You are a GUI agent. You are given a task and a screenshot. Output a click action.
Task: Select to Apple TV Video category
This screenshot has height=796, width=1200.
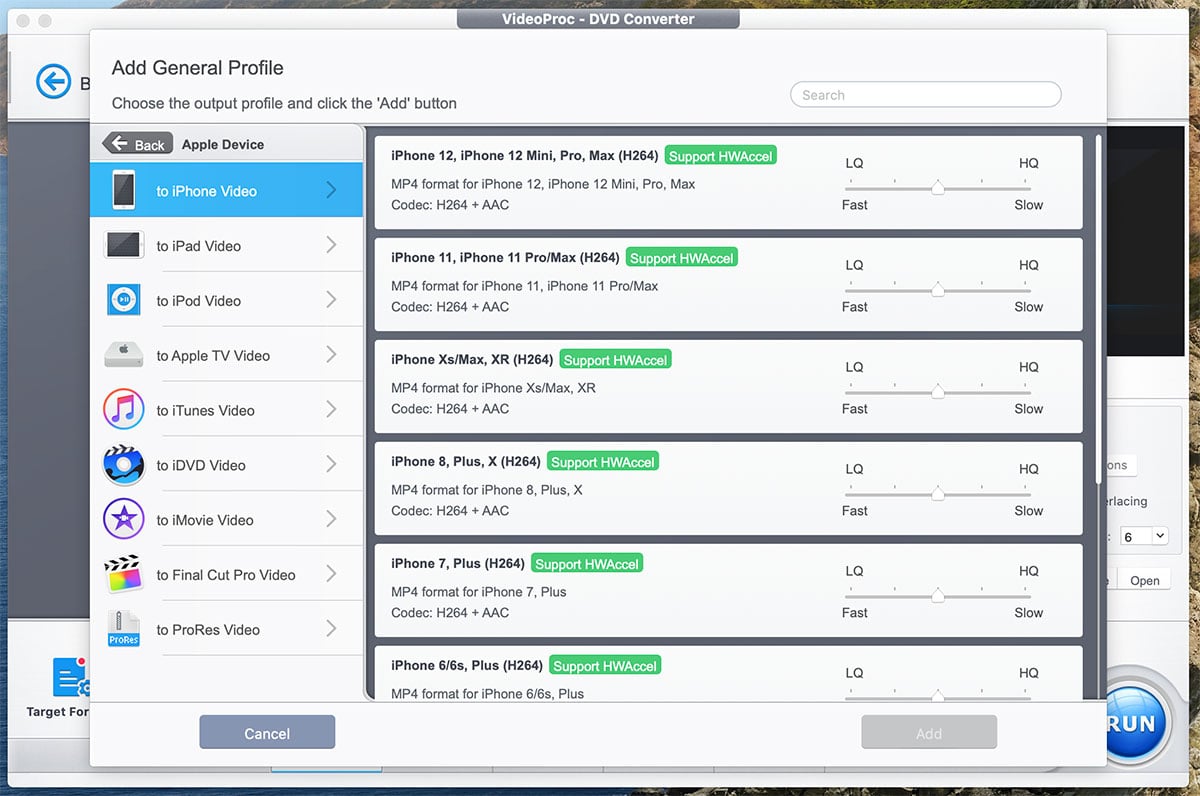[x=227, y=355]
